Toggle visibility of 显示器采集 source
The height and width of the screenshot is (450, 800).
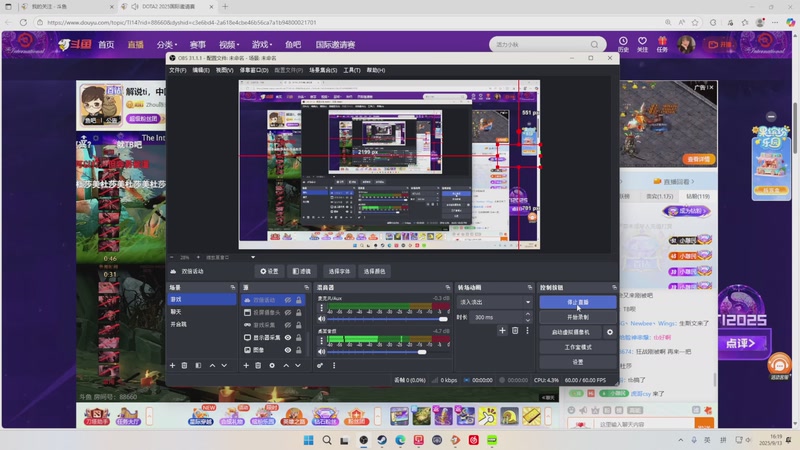[x=288, y=338]
